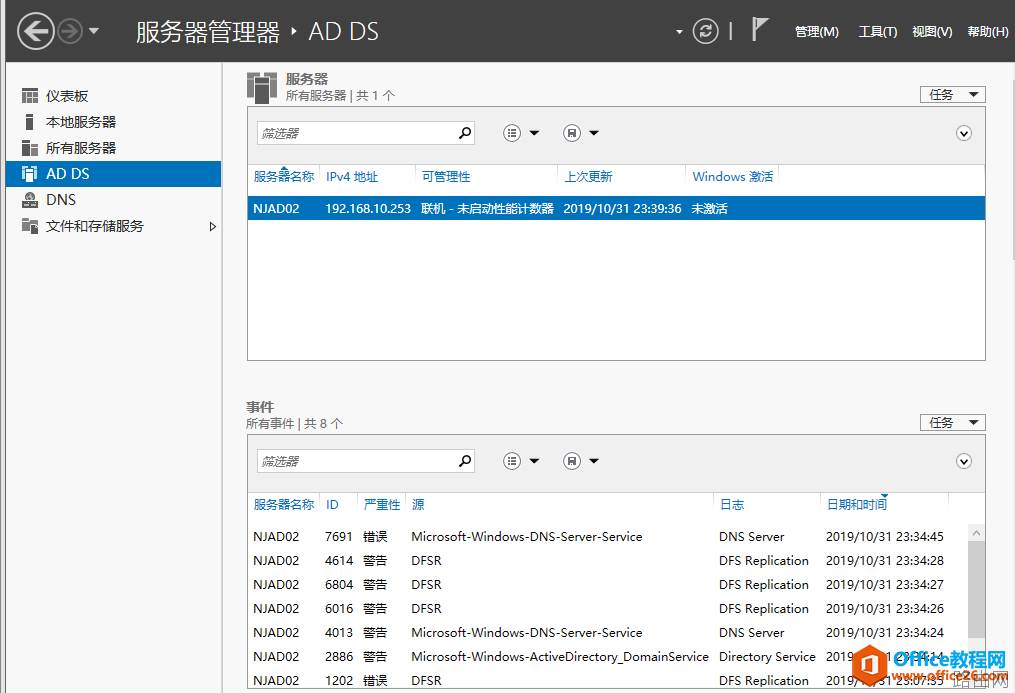Sort events by 严重性 column
Screen dimensions: 1015x693
pos(381,505)
